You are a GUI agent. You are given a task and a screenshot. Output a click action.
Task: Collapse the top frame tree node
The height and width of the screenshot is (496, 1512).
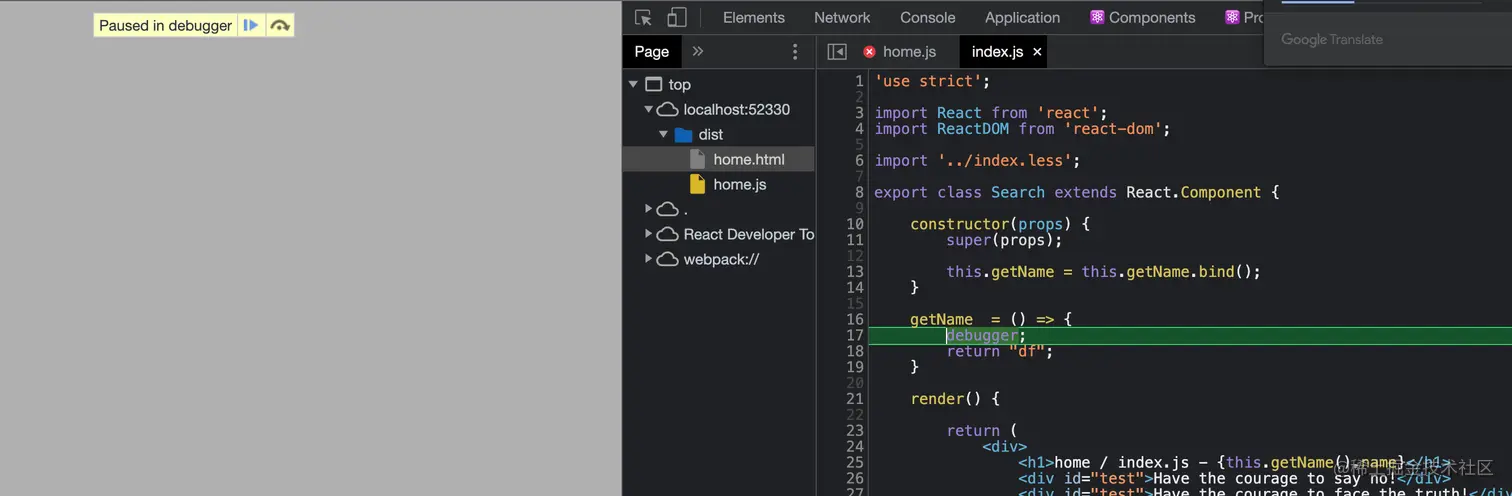tap(633, 84)
